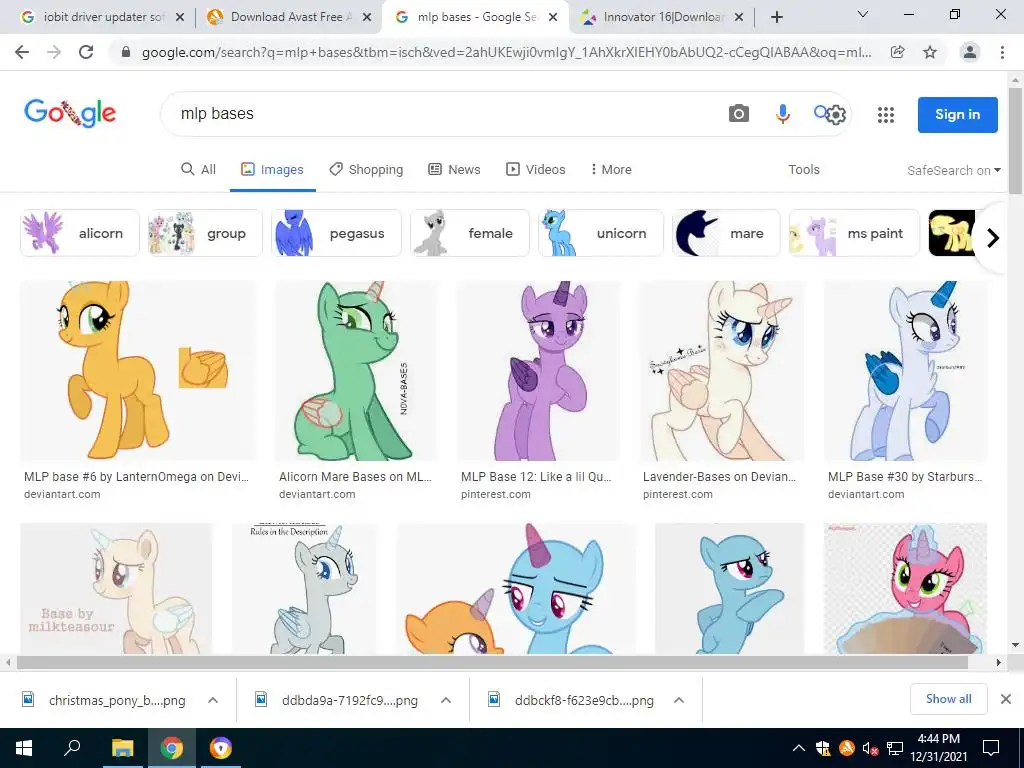Click Show all downloads
1024x768 pixels.
pos(948,699)
